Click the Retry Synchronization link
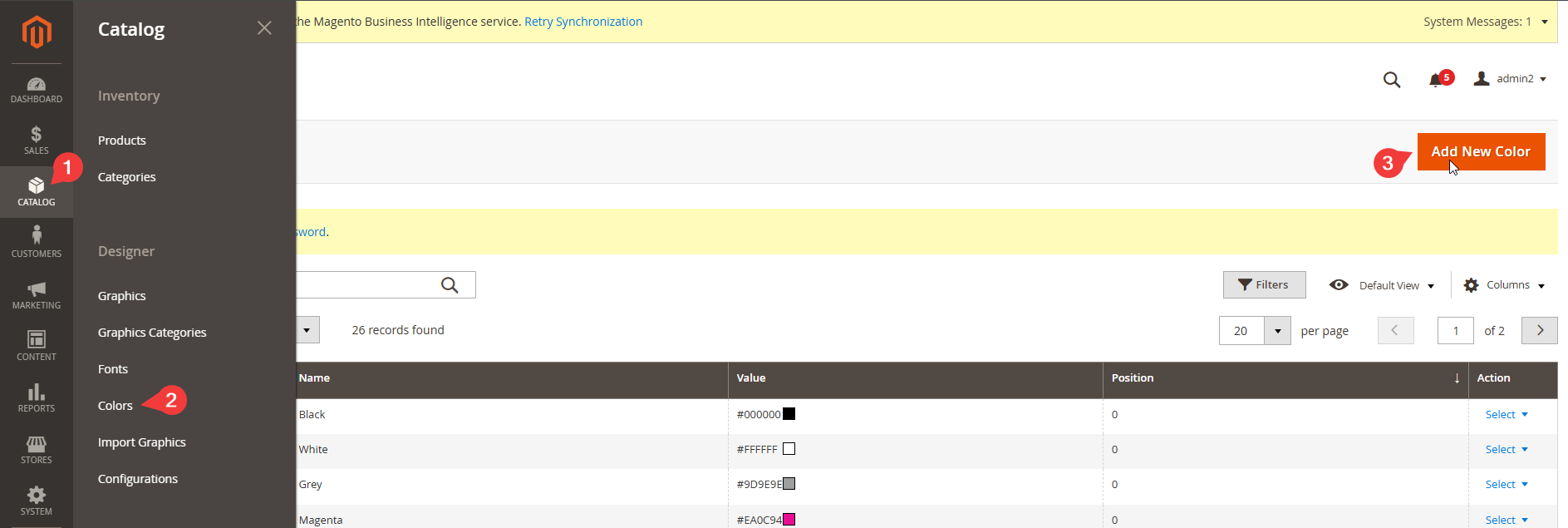The height and width of the screenshot is (528, 1568). (x=583, y=22)
